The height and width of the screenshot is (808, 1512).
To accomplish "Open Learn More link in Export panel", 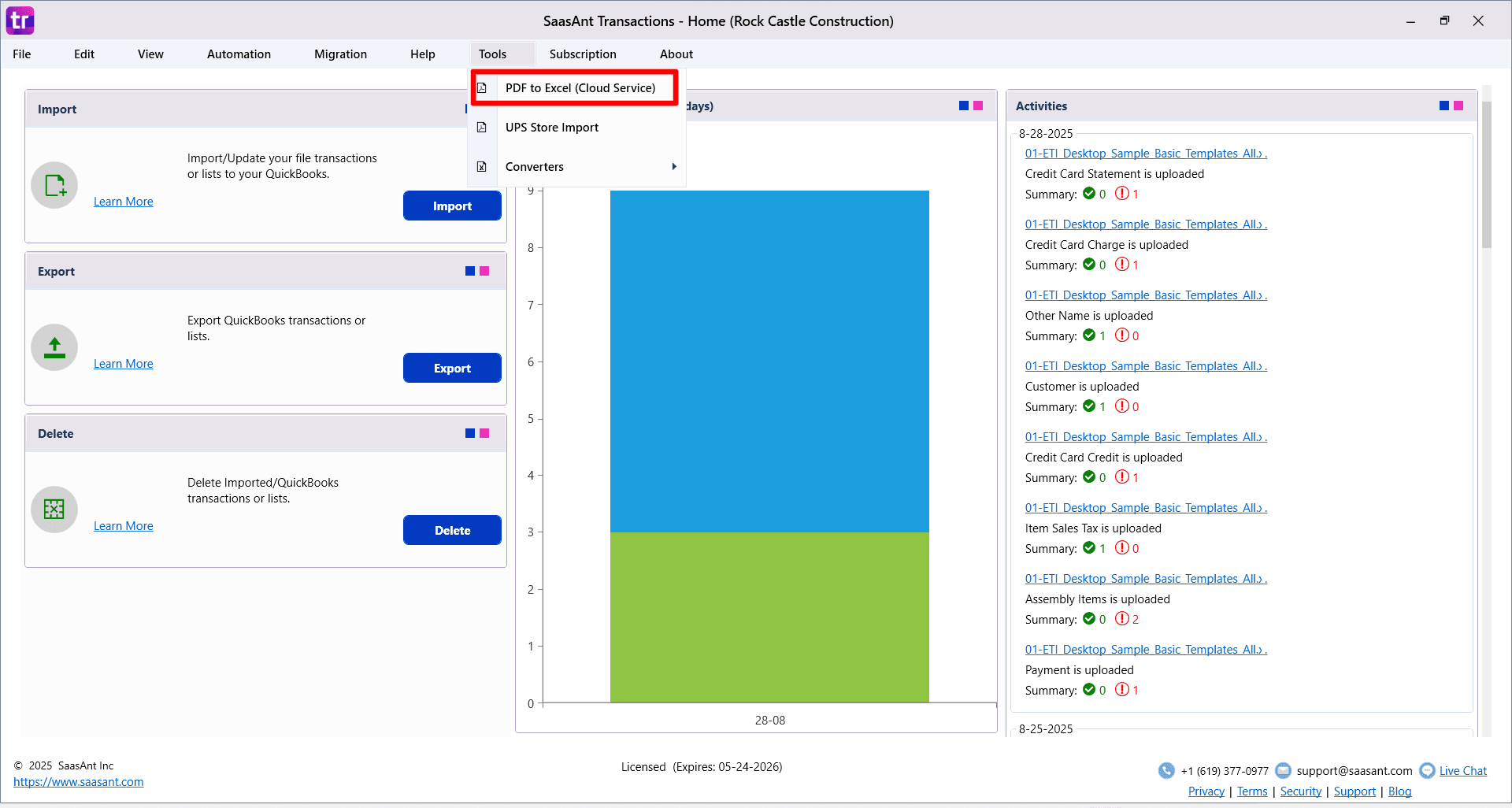I will 124,364.
